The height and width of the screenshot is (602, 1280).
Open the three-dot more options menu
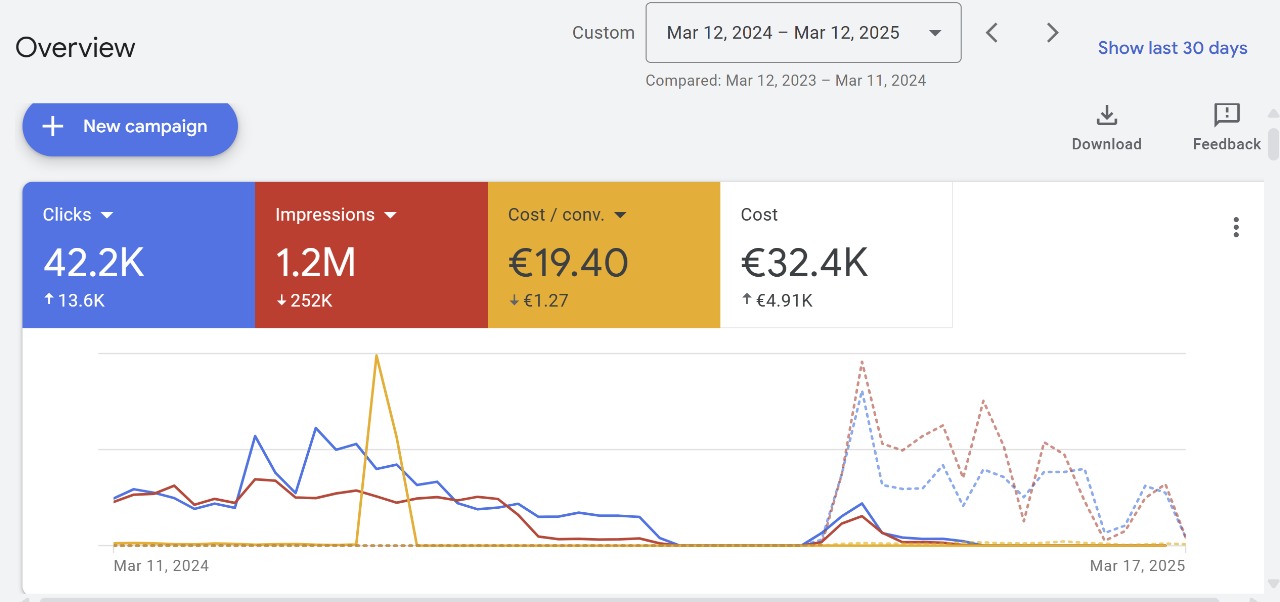tap(1236, 227)
